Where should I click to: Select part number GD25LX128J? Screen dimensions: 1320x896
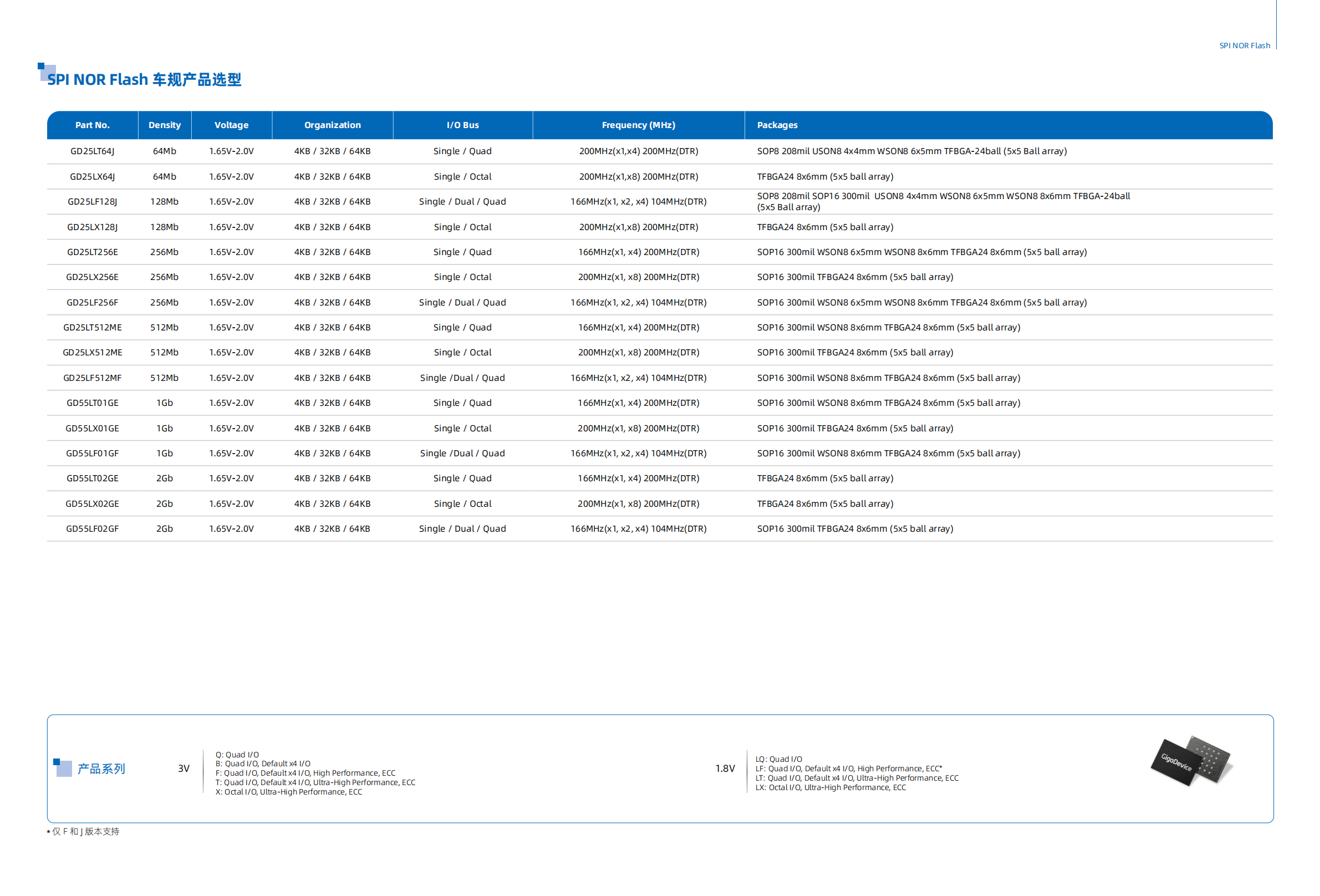point(92,227)
